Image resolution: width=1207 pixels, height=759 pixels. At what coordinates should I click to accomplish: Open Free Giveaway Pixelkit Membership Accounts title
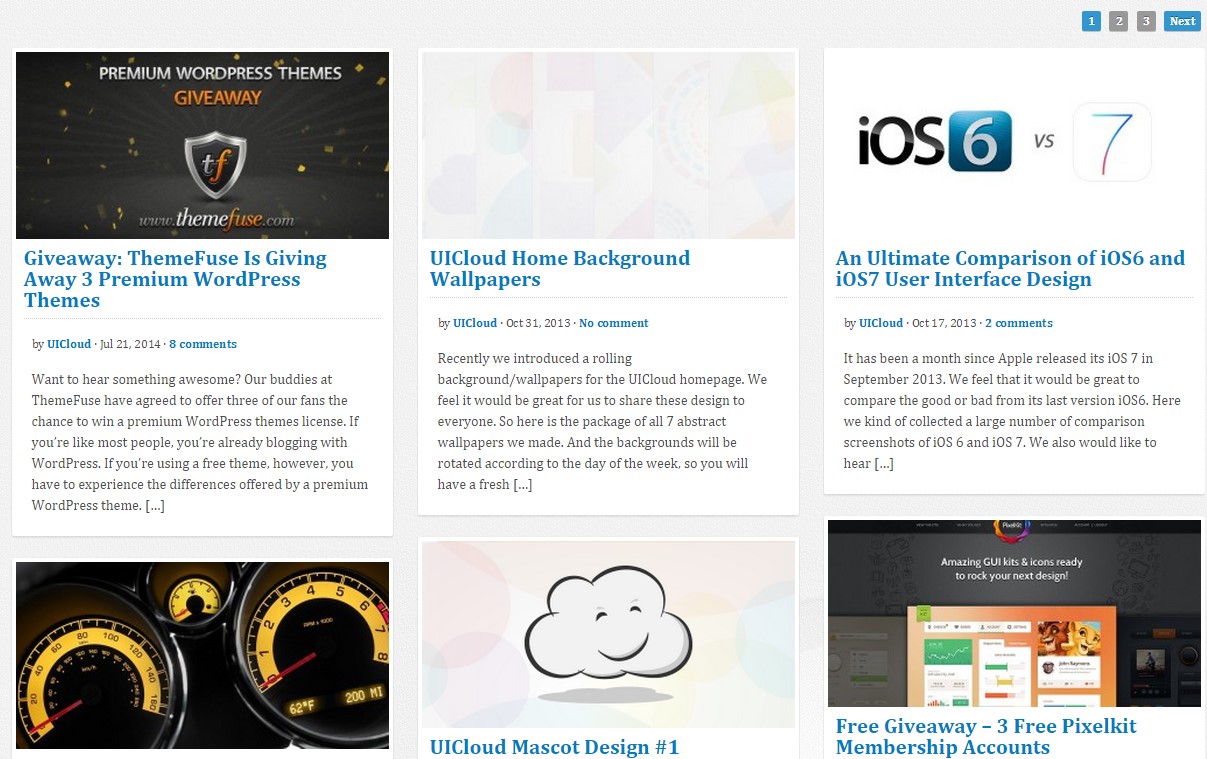[985, 737]
